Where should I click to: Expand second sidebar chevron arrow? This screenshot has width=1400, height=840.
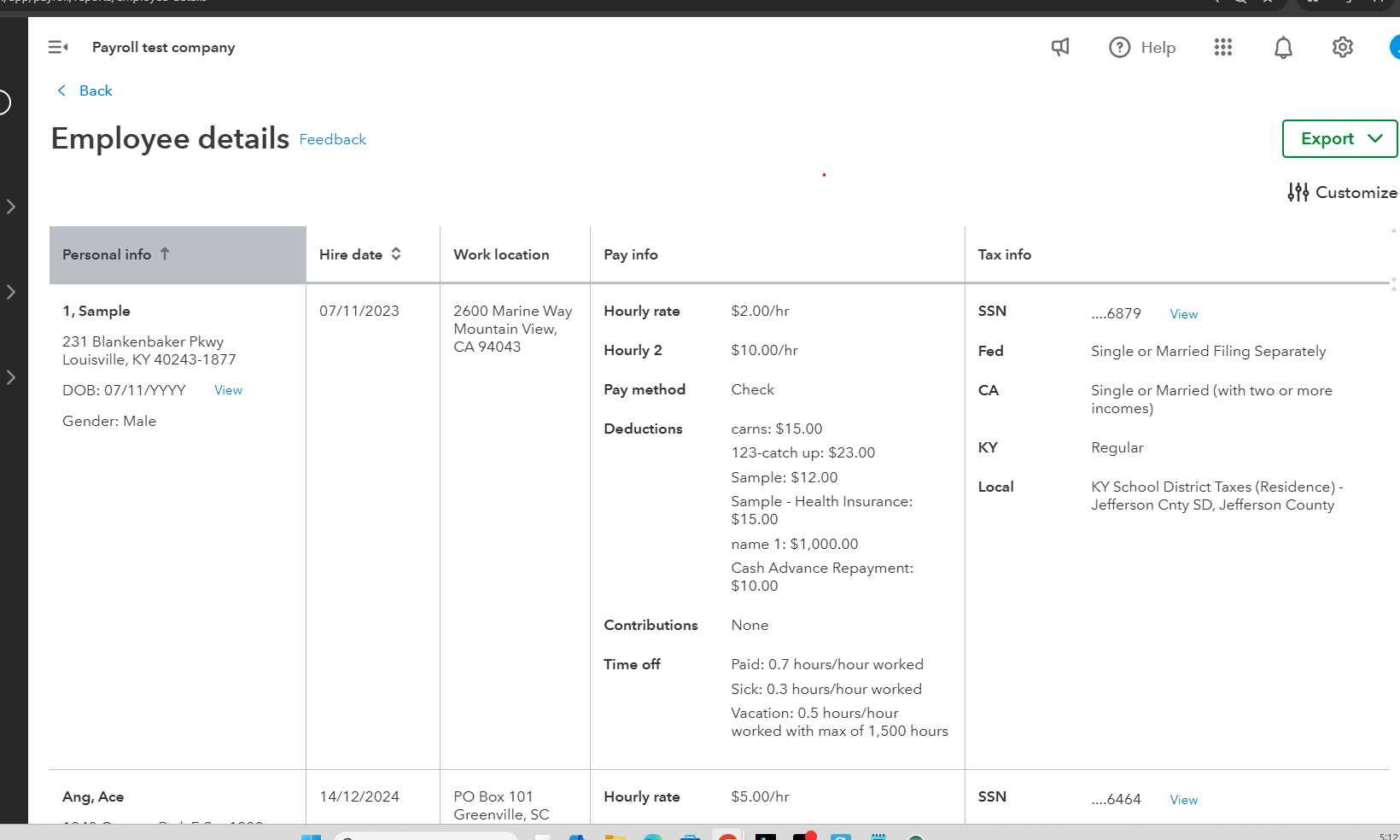pos(11,292)
